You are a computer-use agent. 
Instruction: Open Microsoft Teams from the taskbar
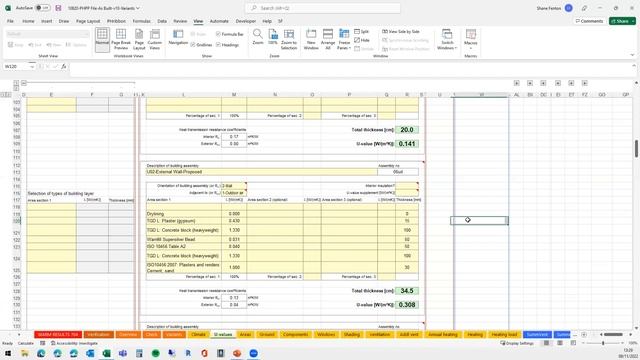pyautogui.click(x=123, y=353)
